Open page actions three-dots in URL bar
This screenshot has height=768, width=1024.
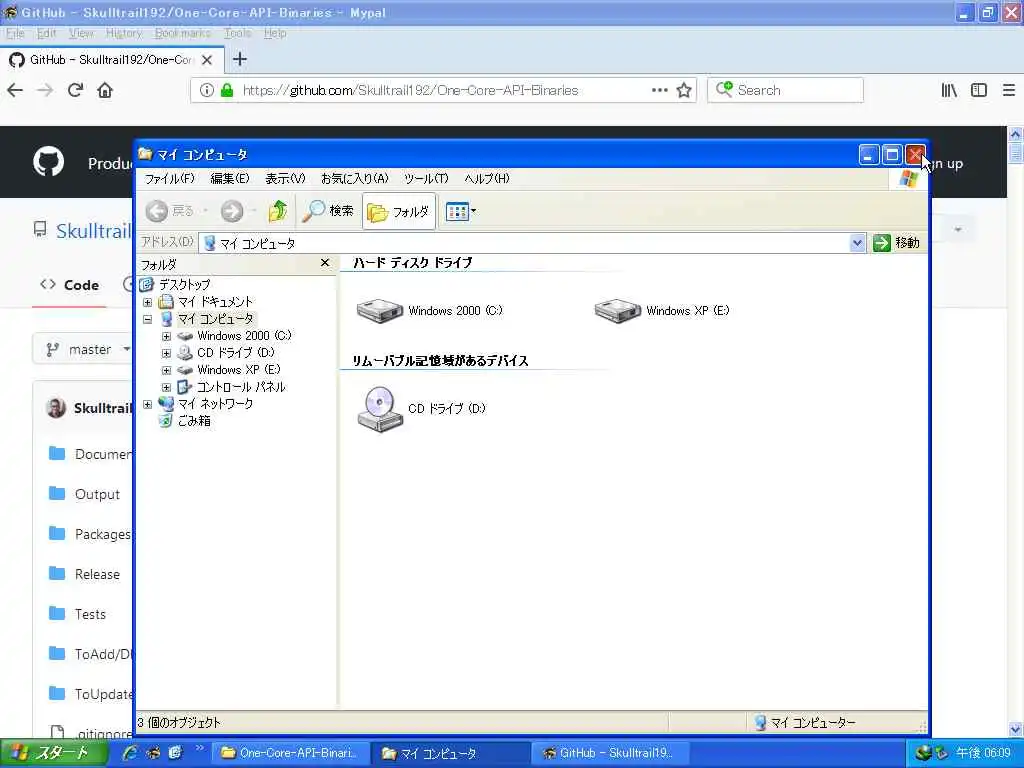point(660,90)
